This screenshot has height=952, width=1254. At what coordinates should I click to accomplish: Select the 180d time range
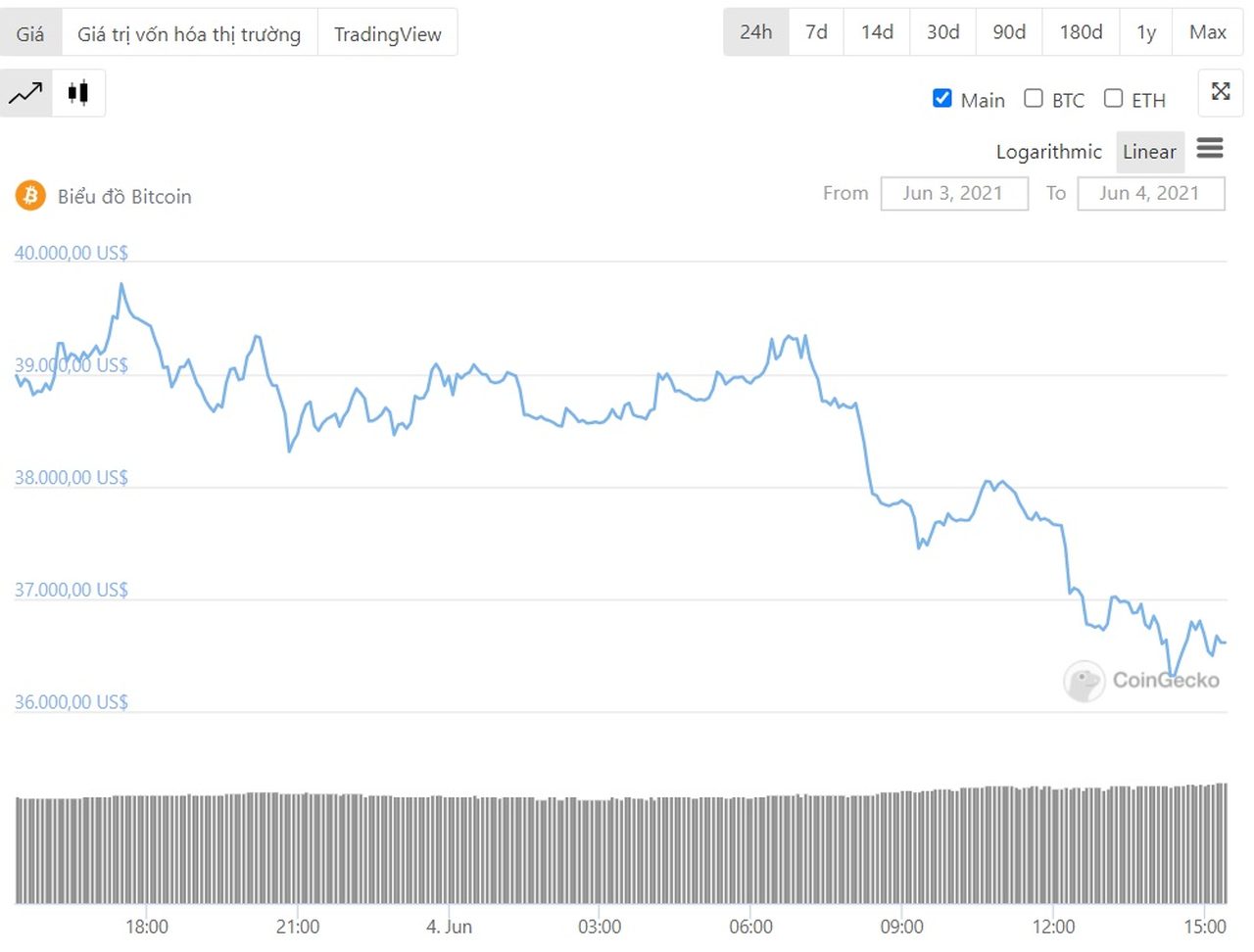pos(1082,32)
